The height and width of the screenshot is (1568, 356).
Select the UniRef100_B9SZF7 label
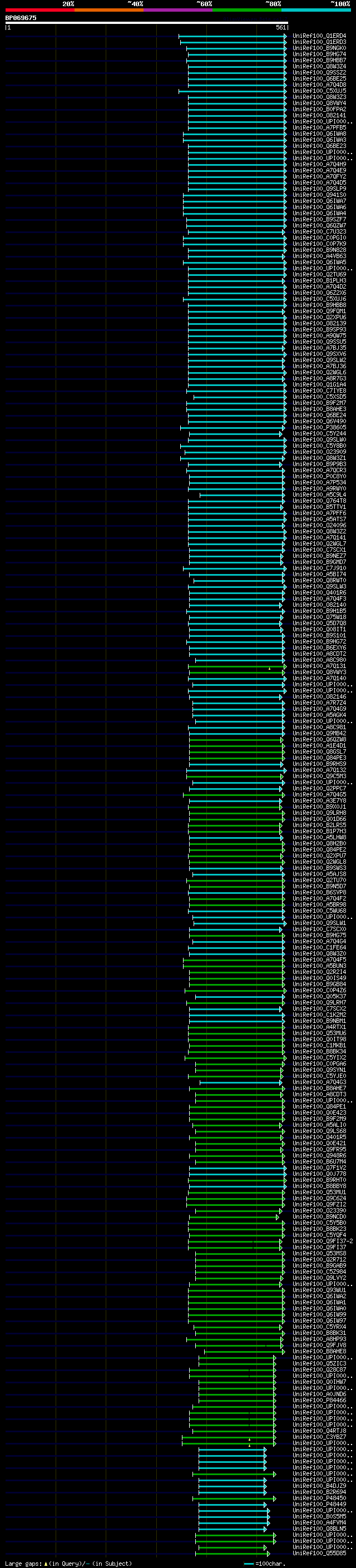tap(319, 220)
